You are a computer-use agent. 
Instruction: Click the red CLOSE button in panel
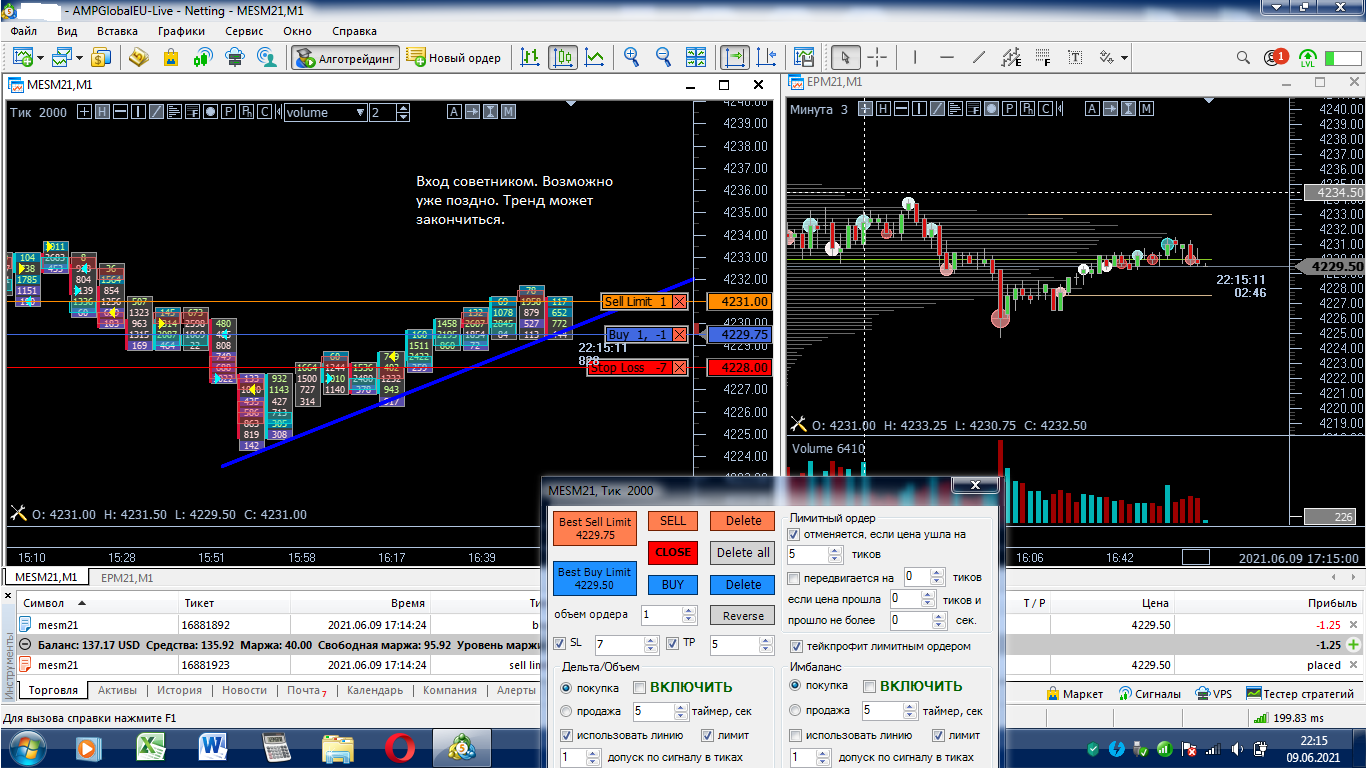point(673,552)
